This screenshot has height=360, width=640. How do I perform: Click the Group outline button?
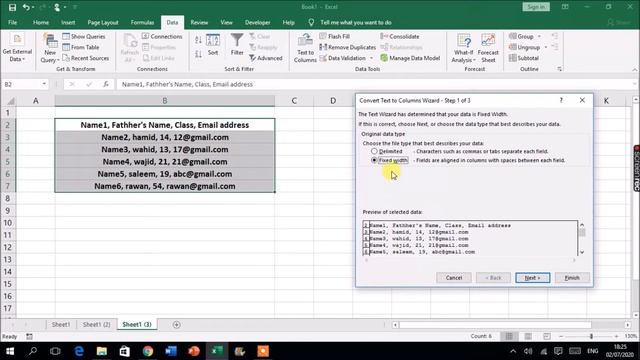(x=521, y=36)
